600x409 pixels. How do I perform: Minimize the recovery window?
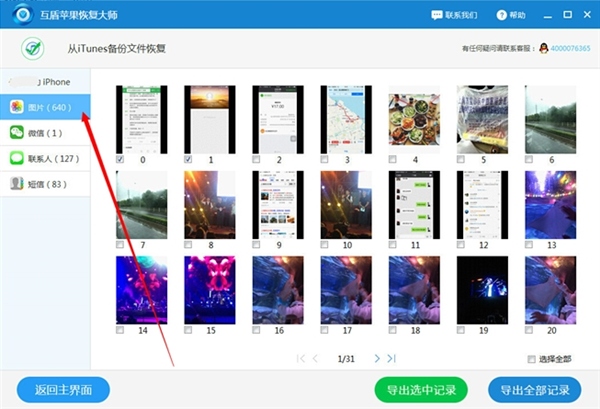click(548, 15)
